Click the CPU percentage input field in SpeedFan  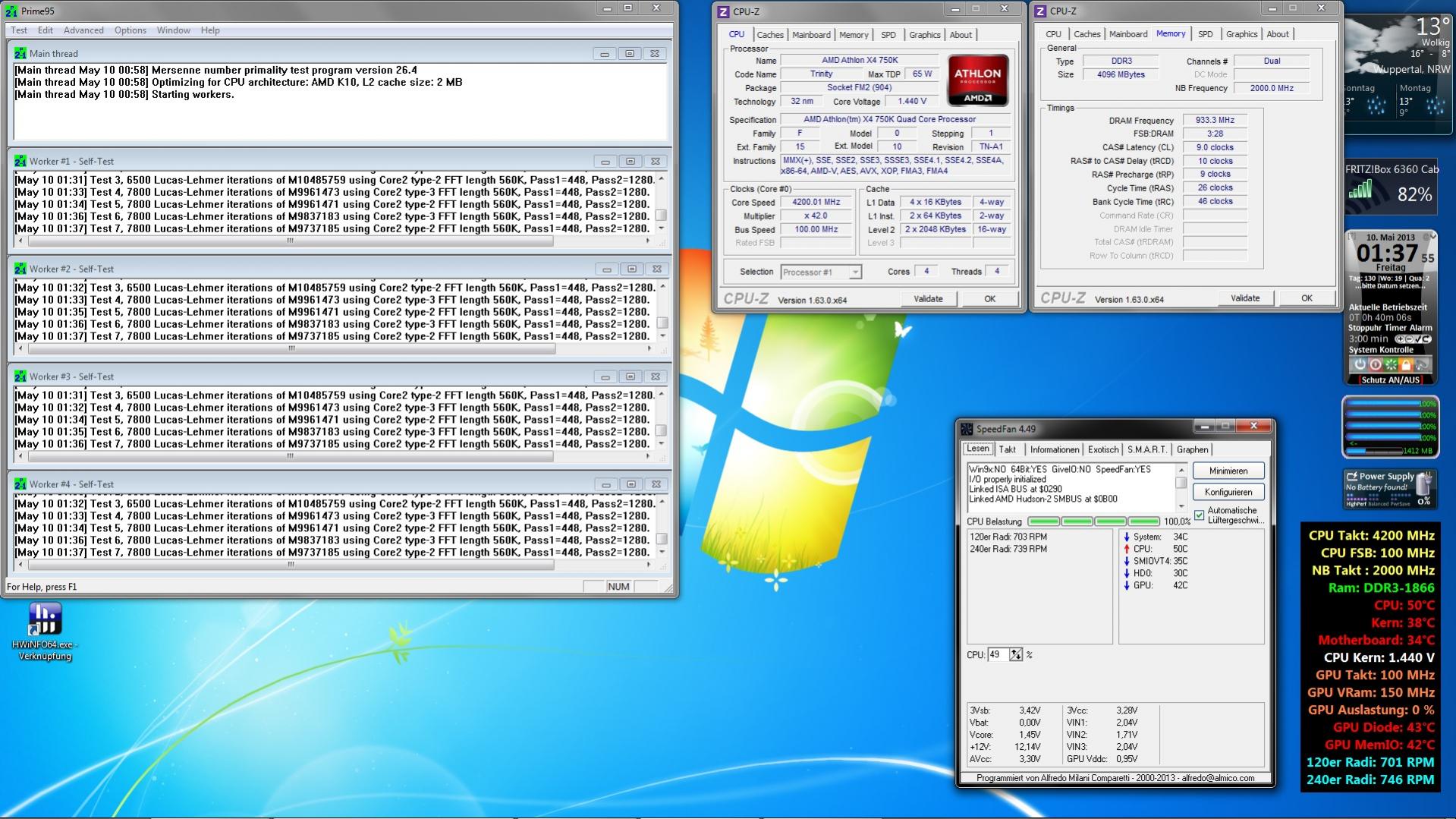[998, 655]
